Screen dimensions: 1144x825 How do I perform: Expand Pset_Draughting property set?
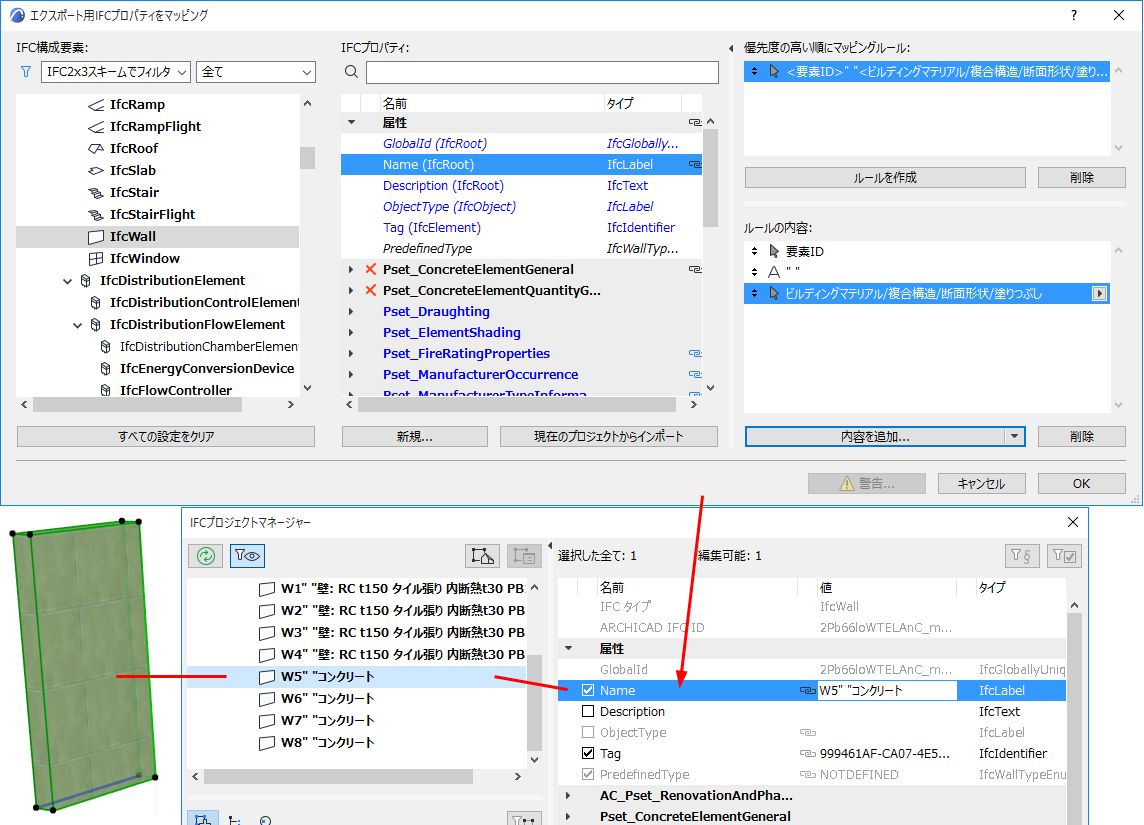tap(352, 311)
